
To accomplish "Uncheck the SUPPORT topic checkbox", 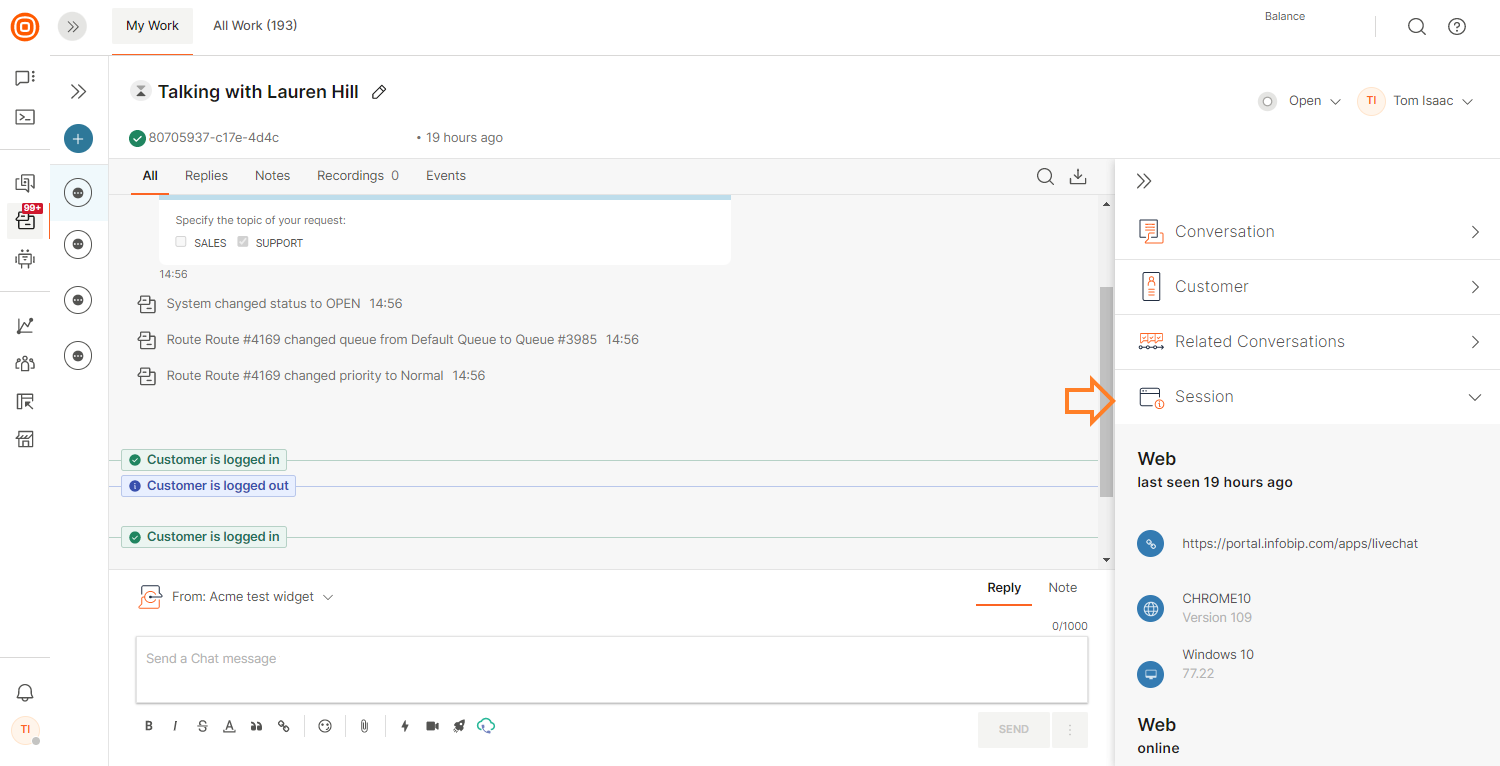I will [x=243, y=242].
